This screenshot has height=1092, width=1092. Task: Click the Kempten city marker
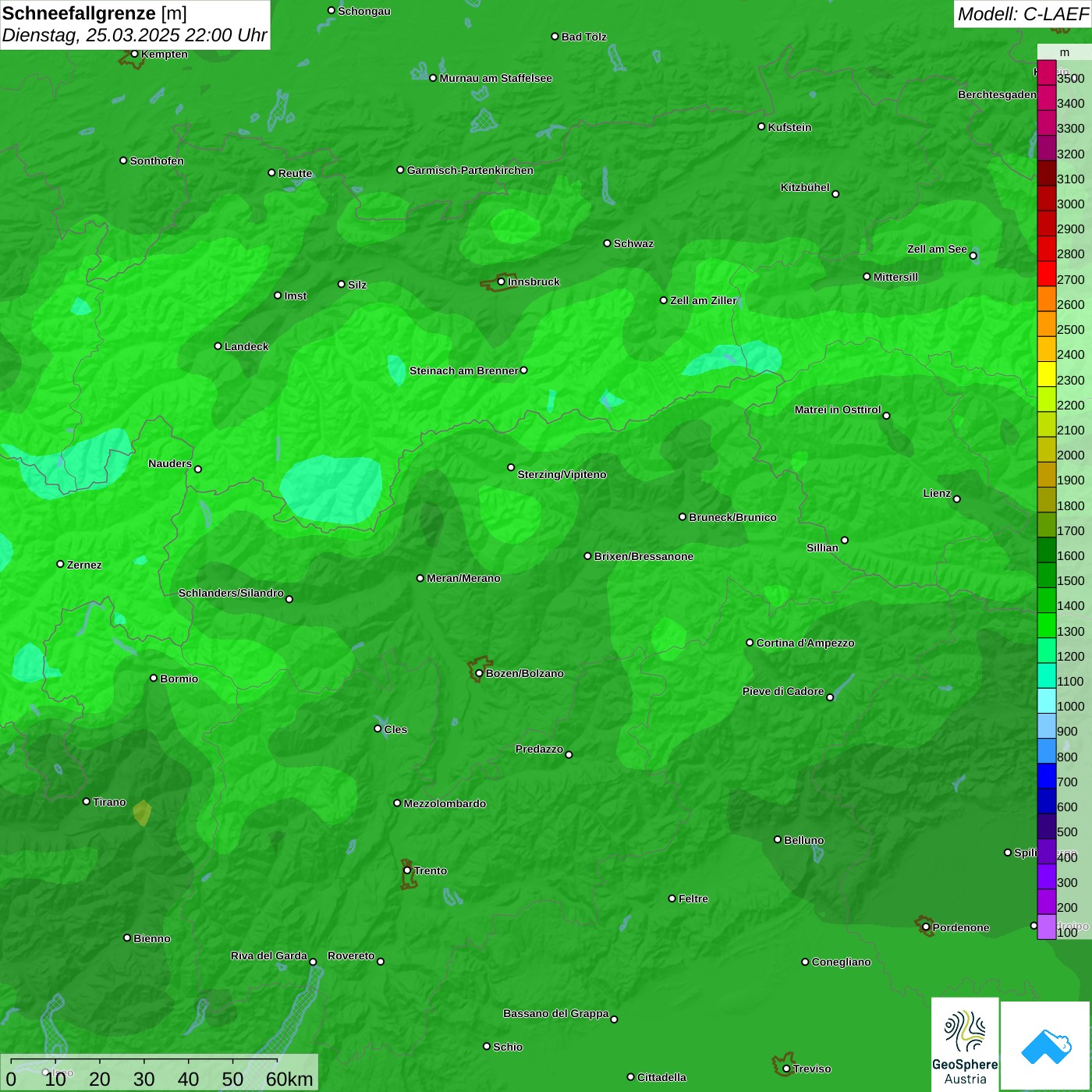[x=134, y=54]
